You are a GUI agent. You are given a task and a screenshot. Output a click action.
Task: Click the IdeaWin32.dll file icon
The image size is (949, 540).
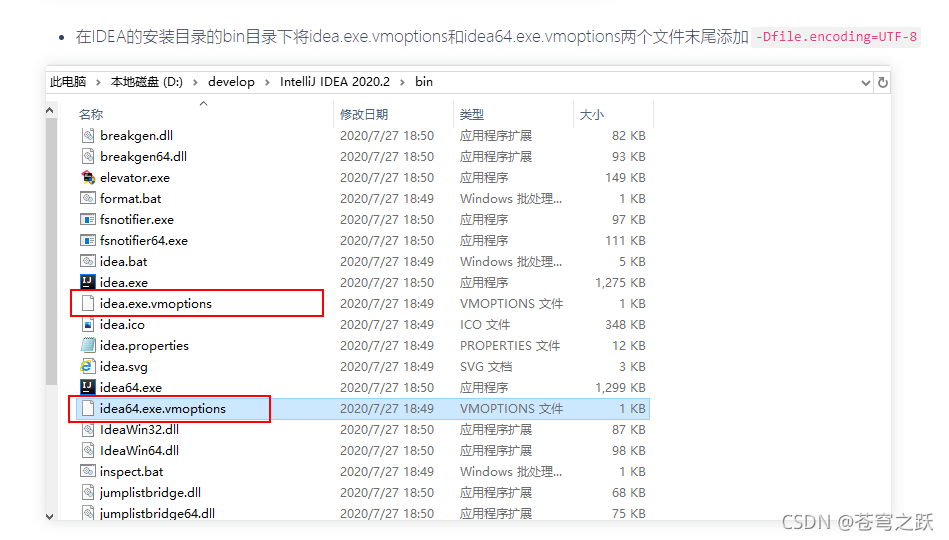point(88,430)
